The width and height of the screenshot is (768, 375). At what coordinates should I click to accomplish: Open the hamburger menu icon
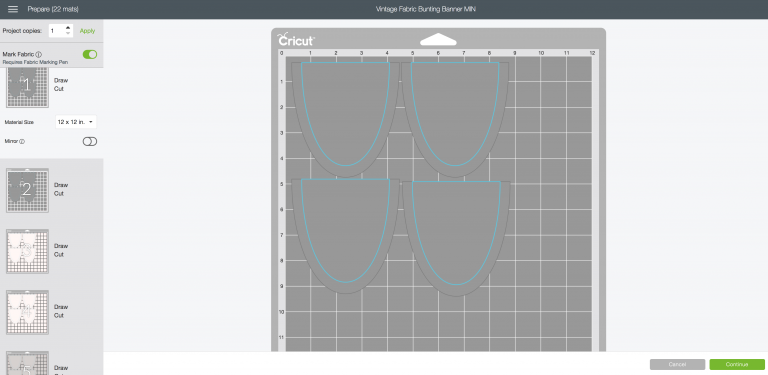coord(13,9)
